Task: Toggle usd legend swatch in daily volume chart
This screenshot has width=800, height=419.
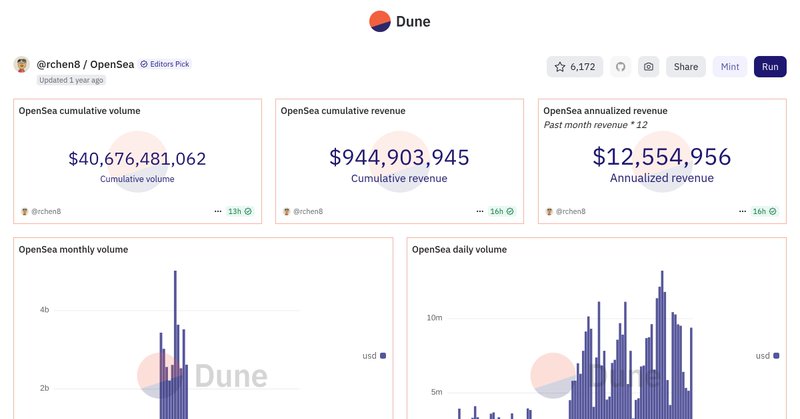Action: click(777, 356)
